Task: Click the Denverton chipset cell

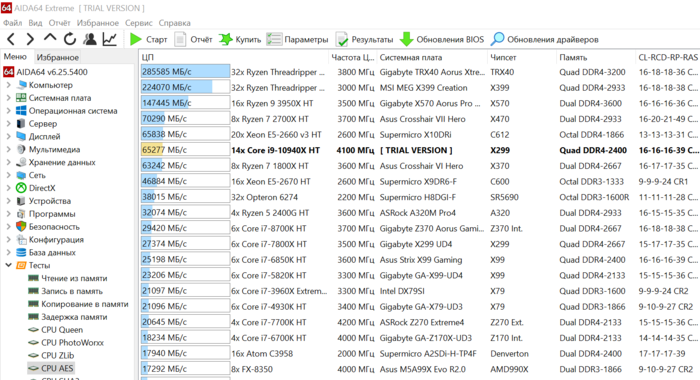Action: point(509,354)
